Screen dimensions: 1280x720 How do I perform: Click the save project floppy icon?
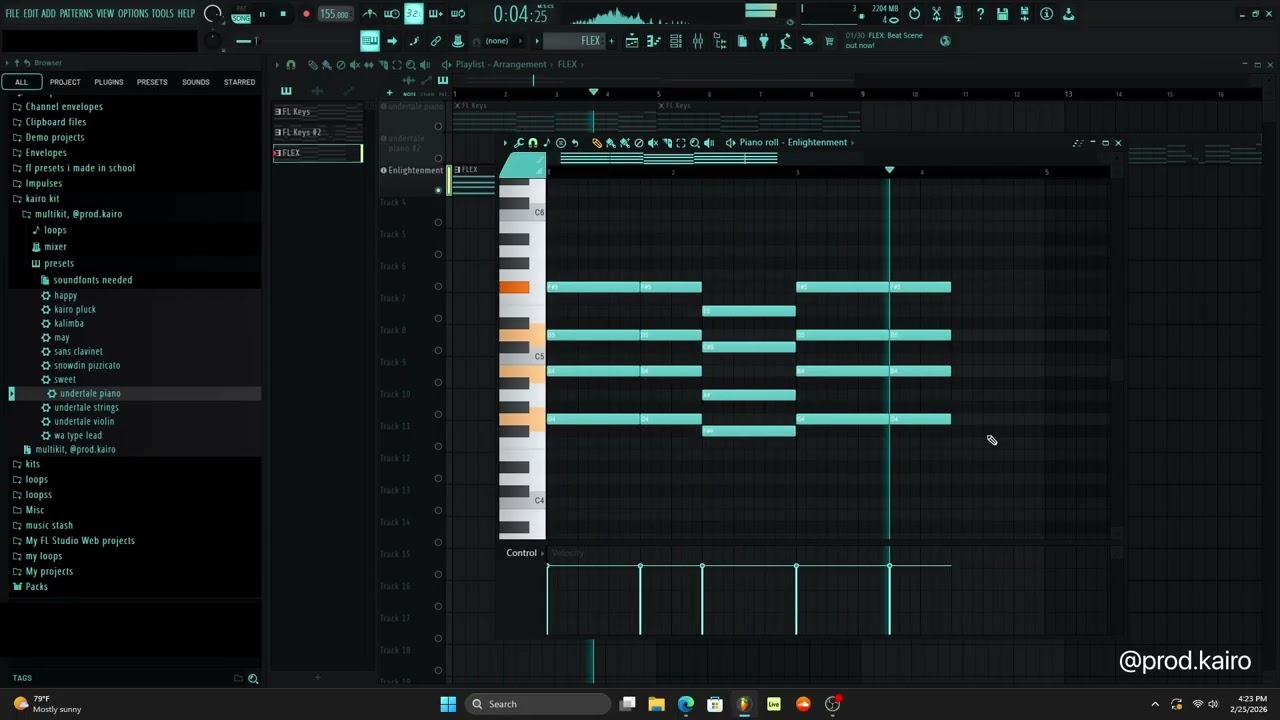pos(1002,14)
